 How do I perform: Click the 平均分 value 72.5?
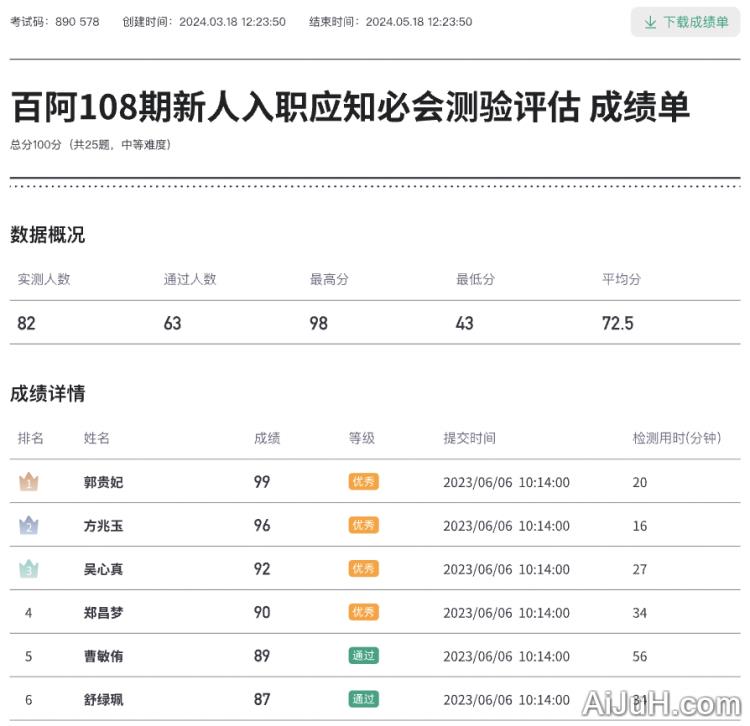(x=618, y=323)
